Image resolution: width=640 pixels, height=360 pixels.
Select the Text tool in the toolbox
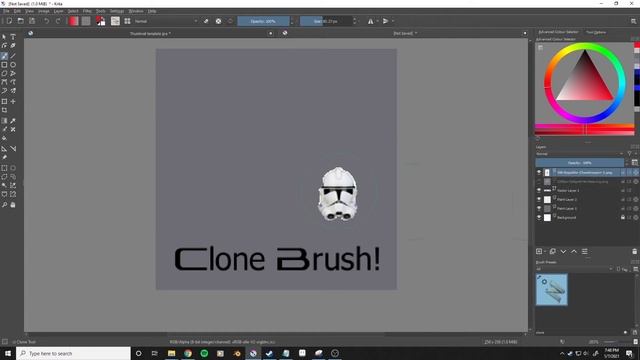[13, 37]
